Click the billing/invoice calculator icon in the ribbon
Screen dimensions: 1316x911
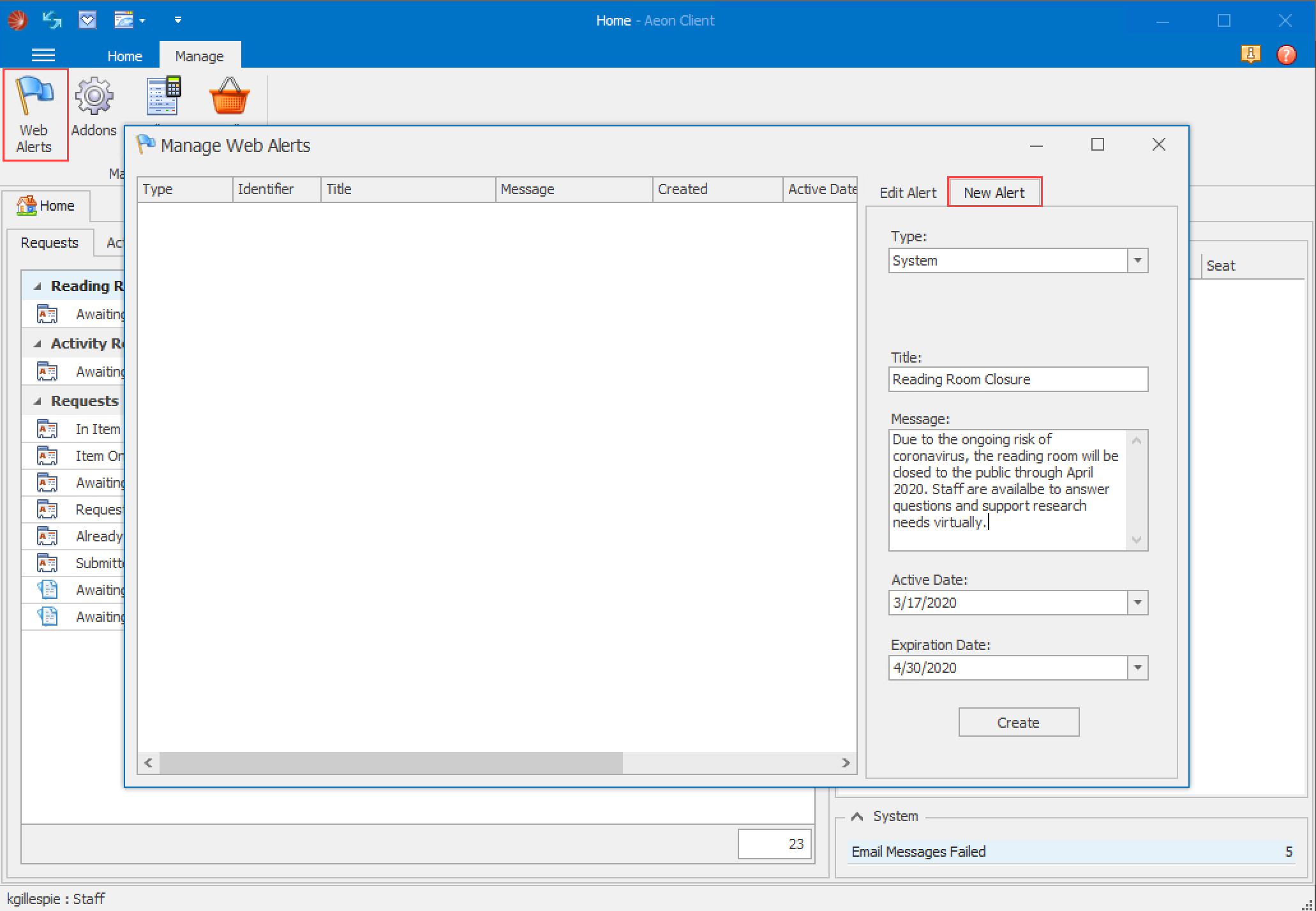tap(163, 96)
